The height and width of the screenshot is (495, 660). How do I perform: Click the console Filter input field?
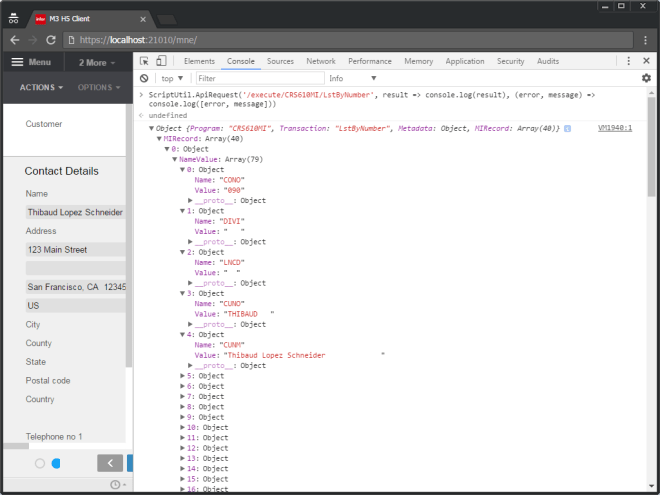[x=259, y=78]
